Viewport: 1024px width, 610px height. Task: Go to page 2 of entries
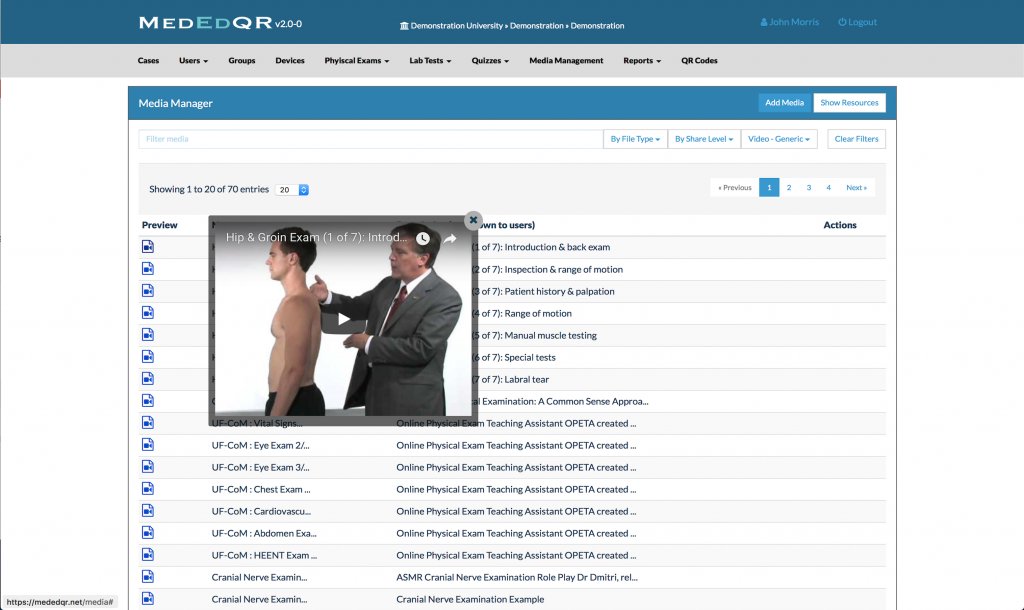point(789,187)
